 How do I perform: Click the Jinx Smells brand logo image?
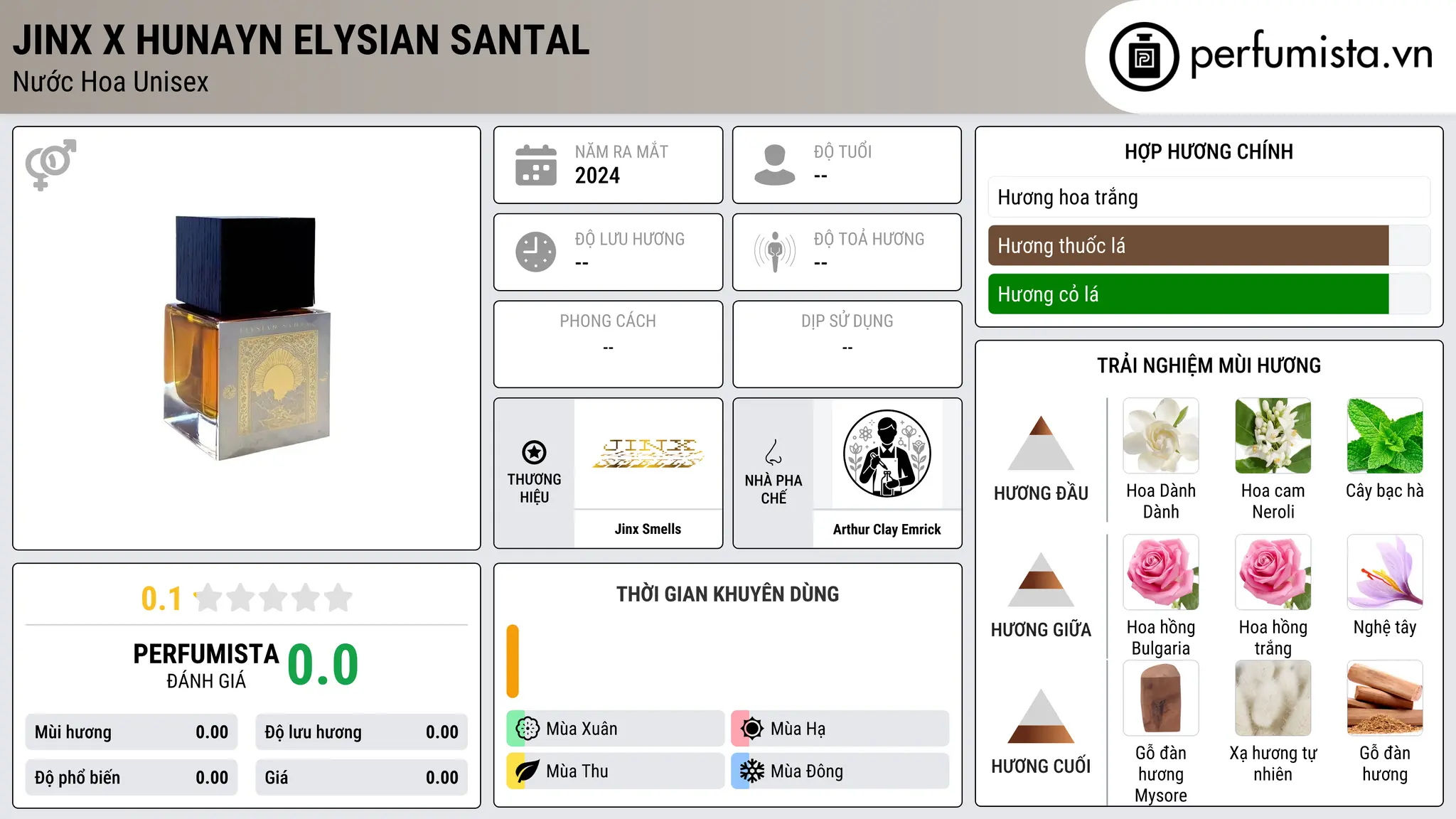648,454
